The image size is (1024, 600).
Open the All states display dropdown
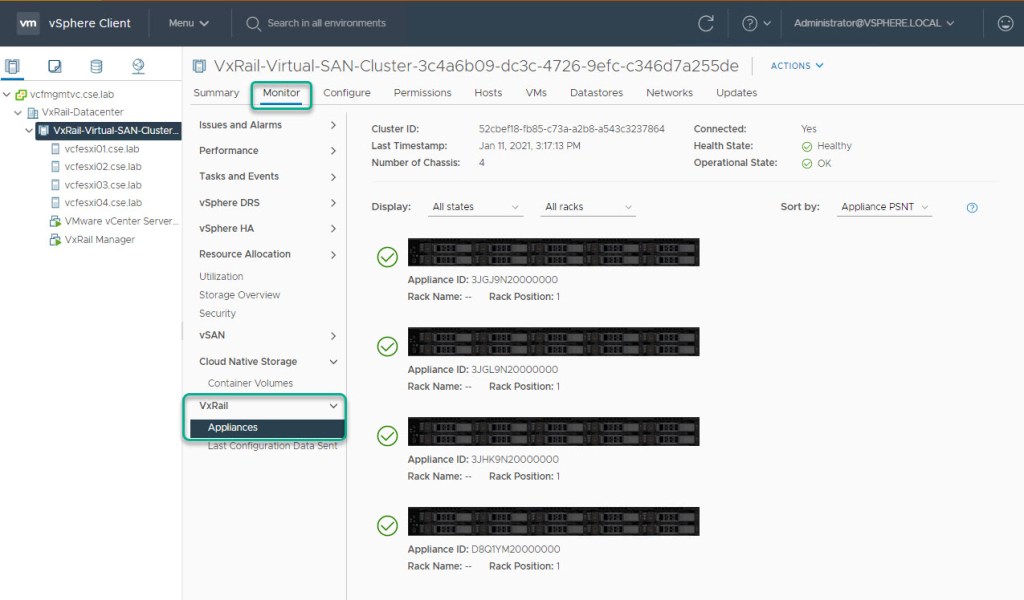click(475, 207)
